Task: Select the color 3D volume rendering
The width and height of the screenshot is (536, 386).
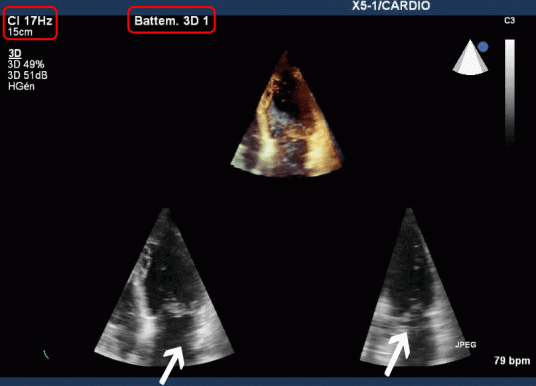Action: click(x=286, y=114)
